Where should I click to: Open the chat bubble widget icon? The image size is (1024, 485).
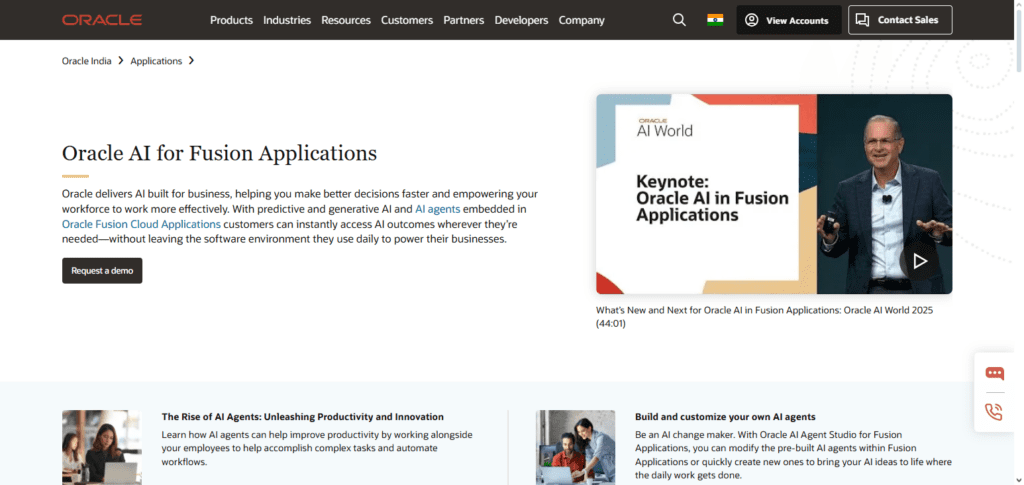(x=995, y=373)
